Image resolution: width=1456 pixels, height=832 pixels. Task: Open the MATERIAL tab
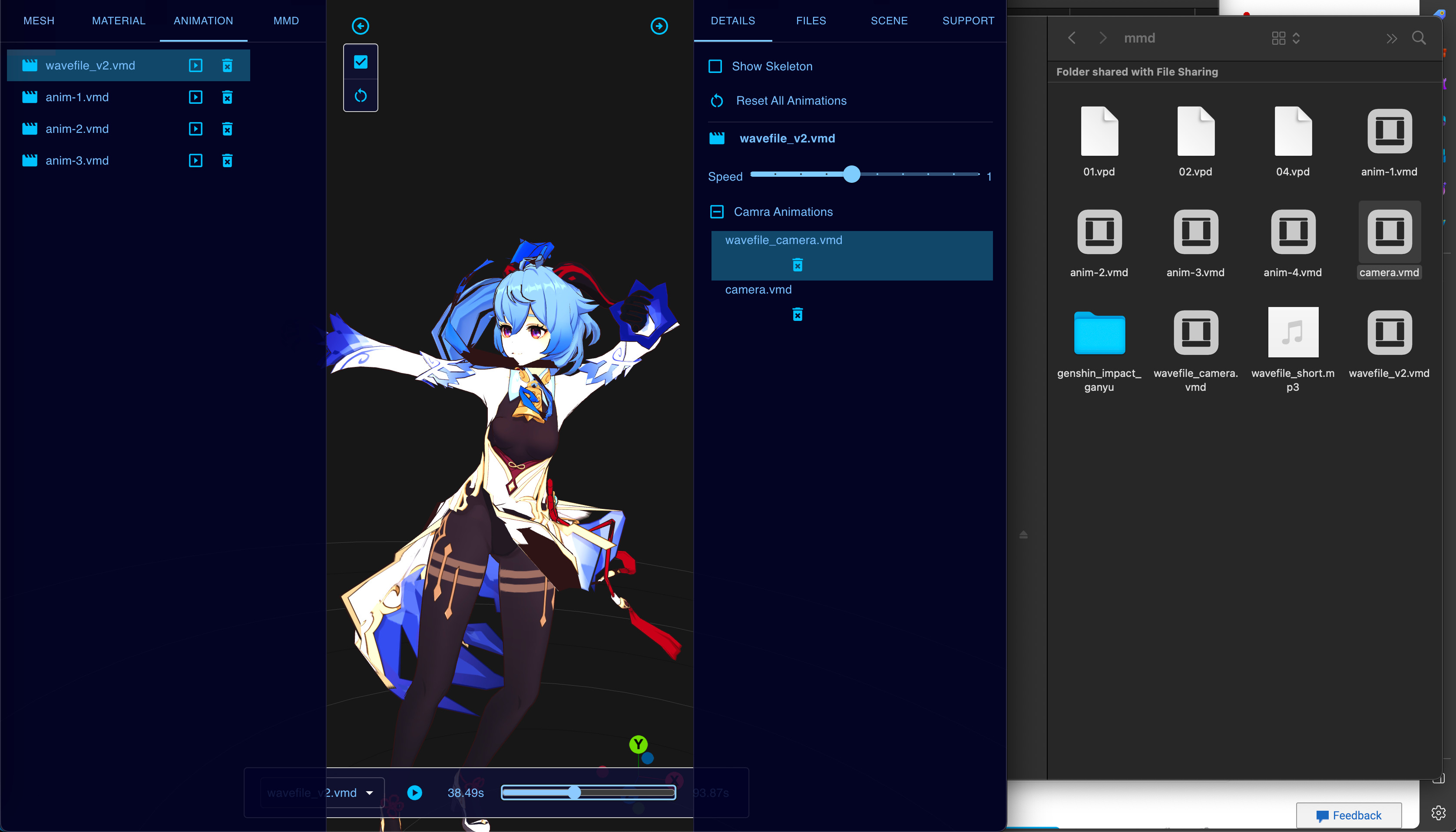pos(119,20)
